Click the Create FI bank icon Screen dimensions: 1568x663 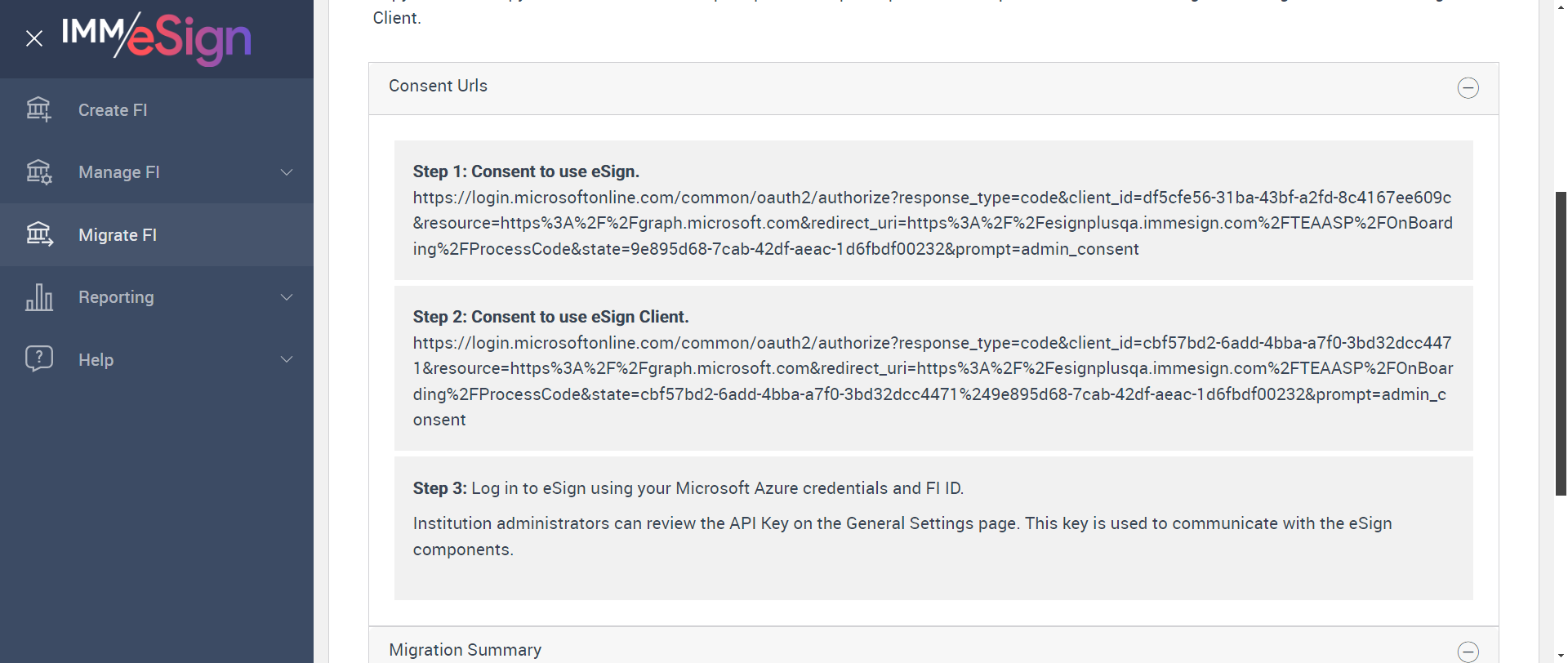click(x=38, y=109)
